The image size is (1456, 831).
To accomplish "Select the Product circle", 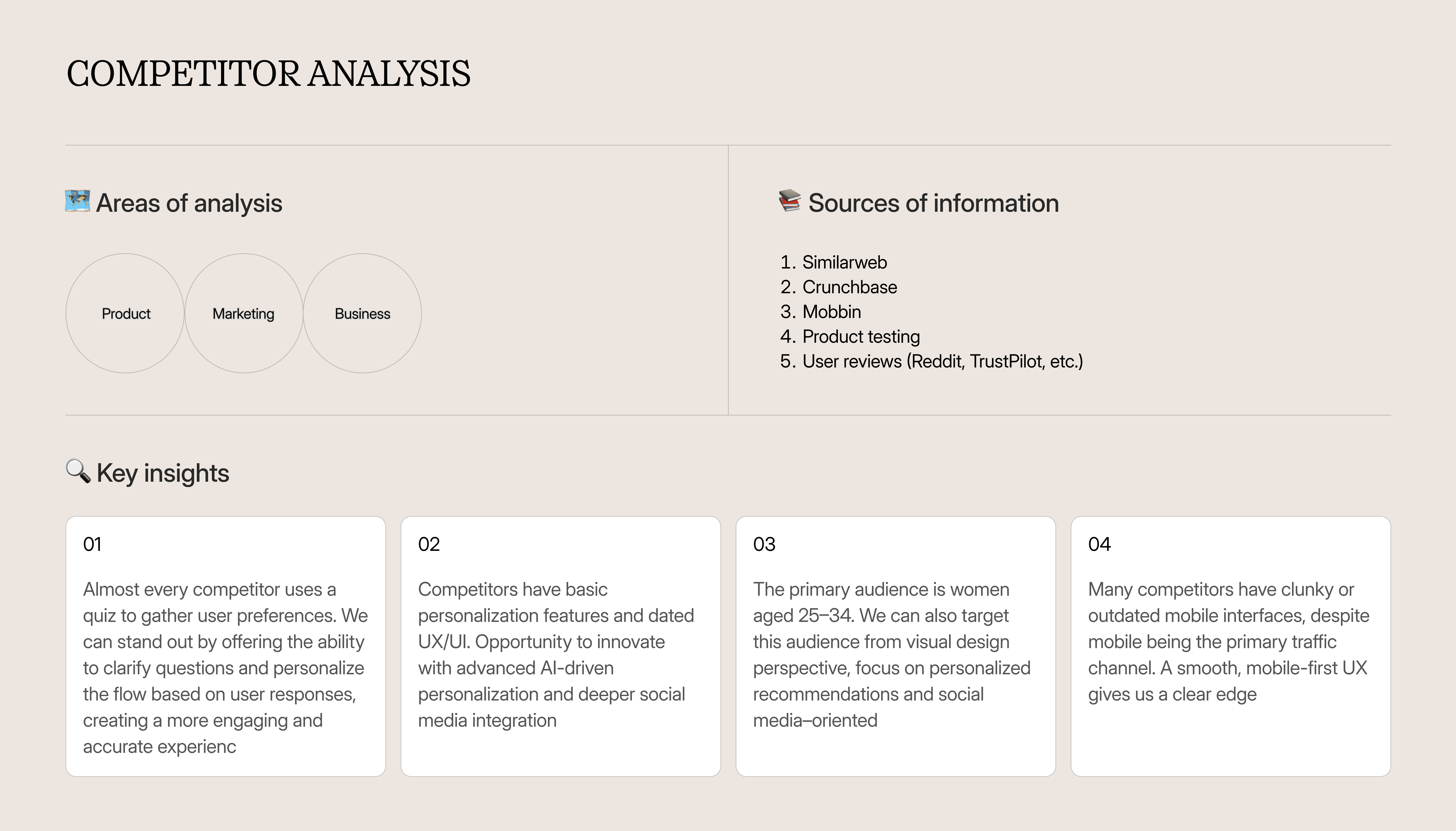I will pyautogui.click(x=125, y=313).
